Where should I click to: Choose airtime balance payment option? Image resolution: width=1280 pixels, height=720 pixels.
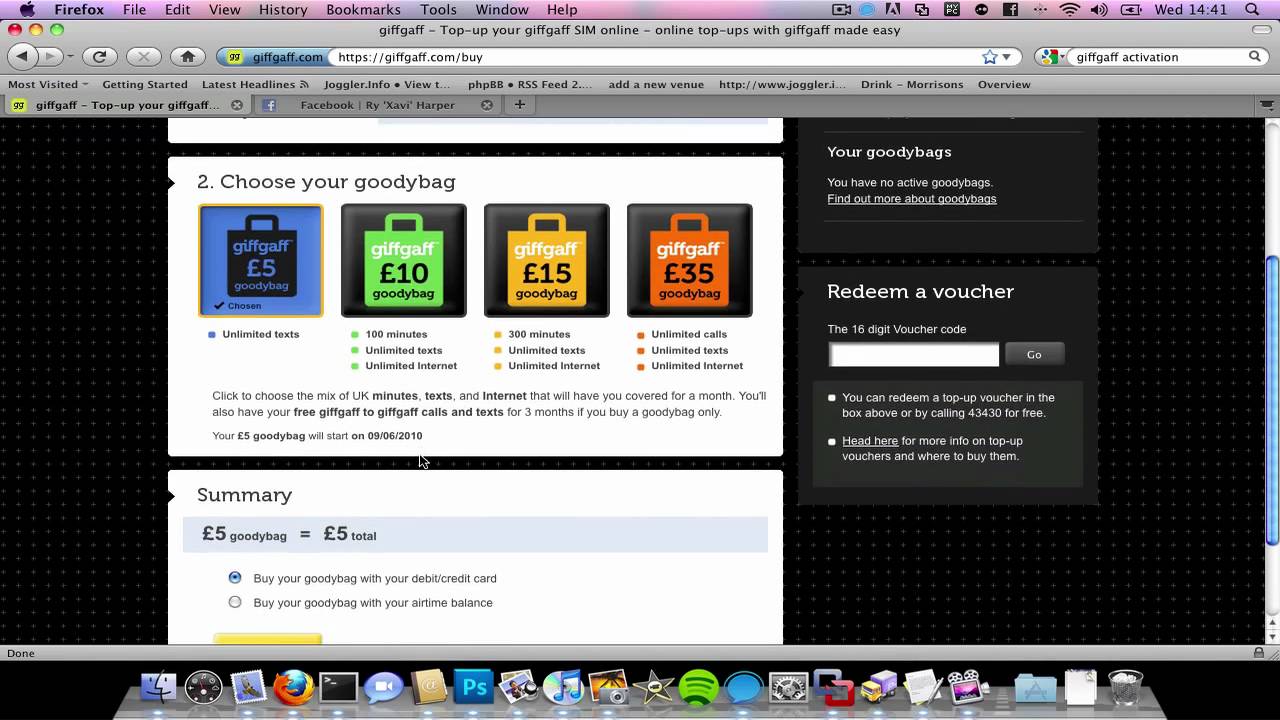click(235, 602)
